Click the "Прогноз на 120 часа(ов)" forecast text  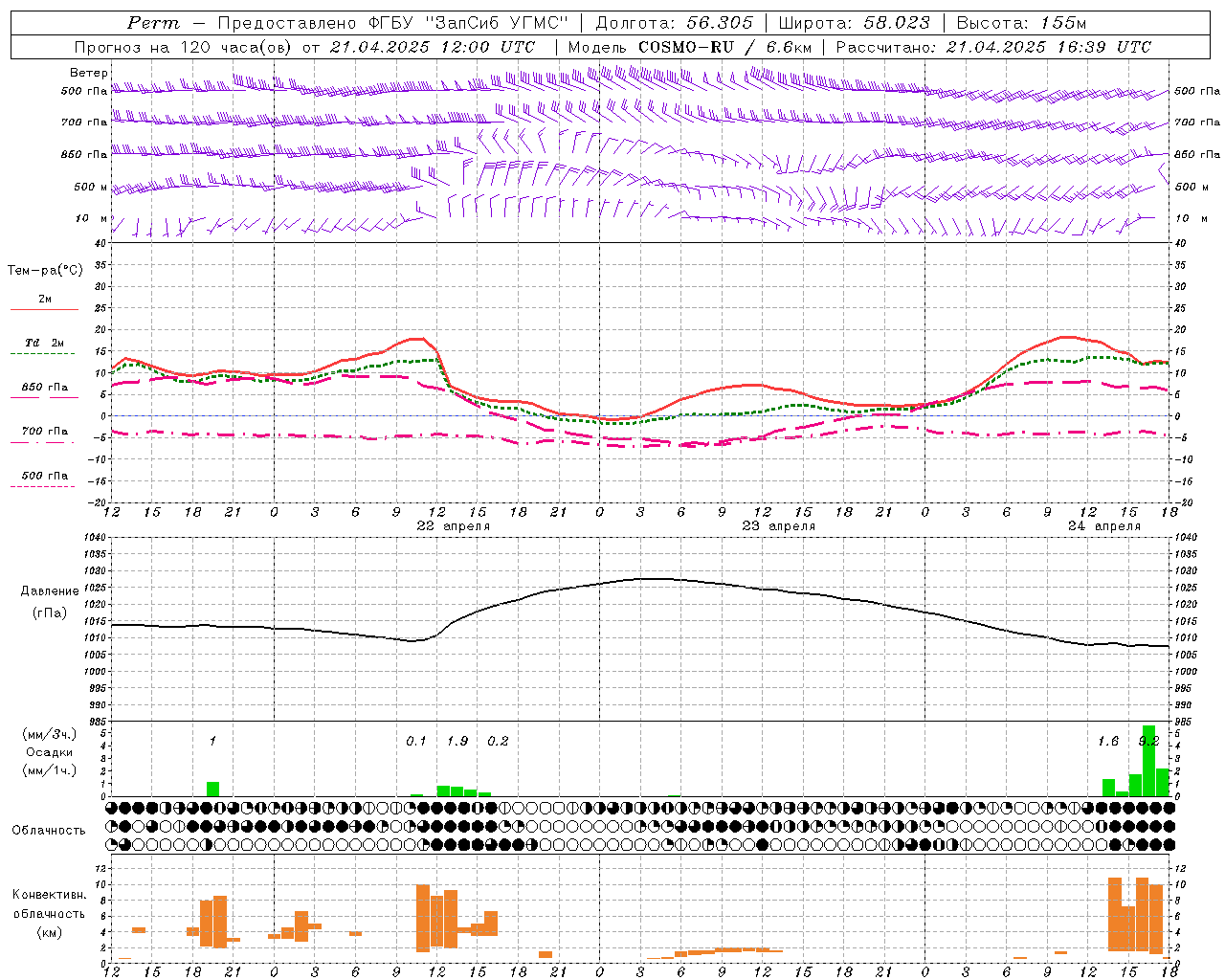coord(184,47)
